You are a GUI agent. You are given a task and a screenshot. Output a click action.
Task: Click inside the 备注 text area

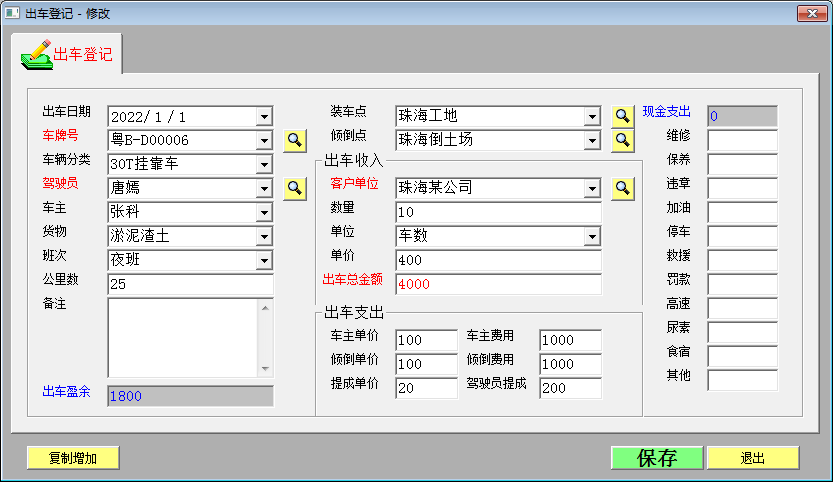pos(183,338)
